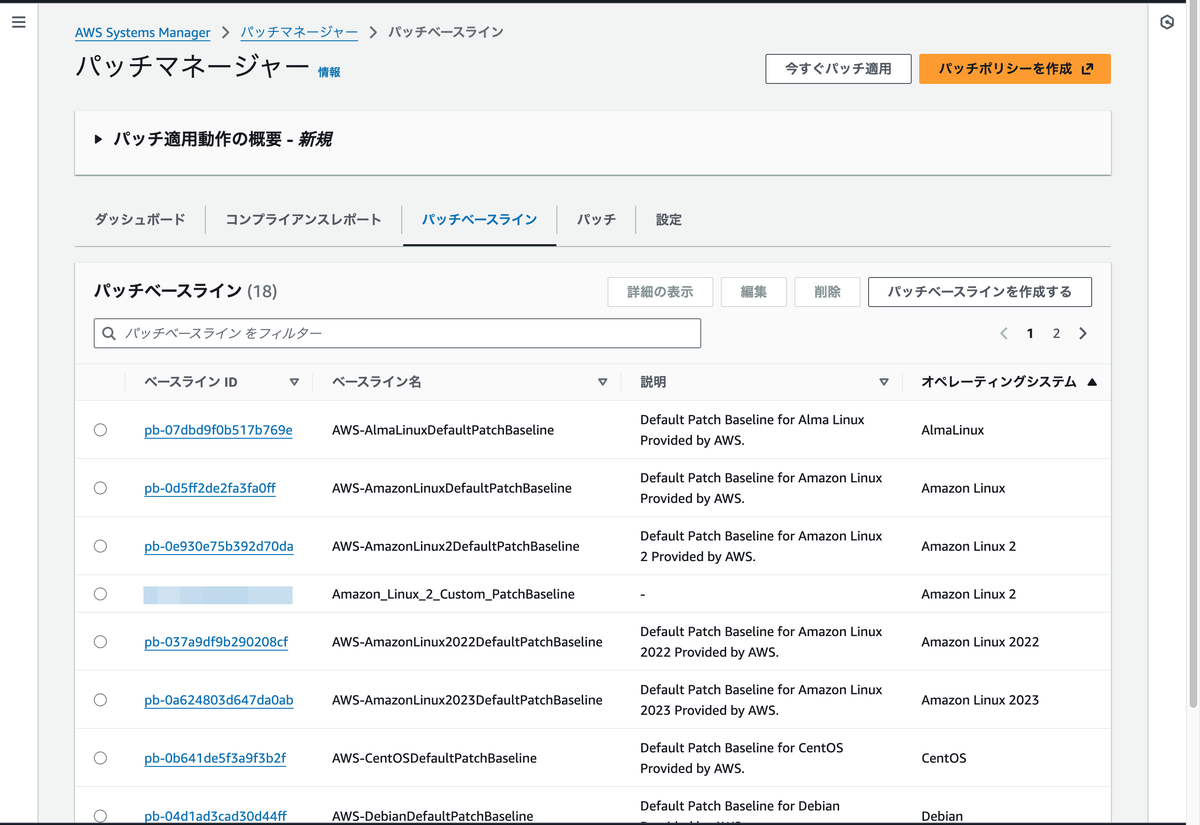Click Amazon Linux 2023 operating system cell

coord(980,700)
